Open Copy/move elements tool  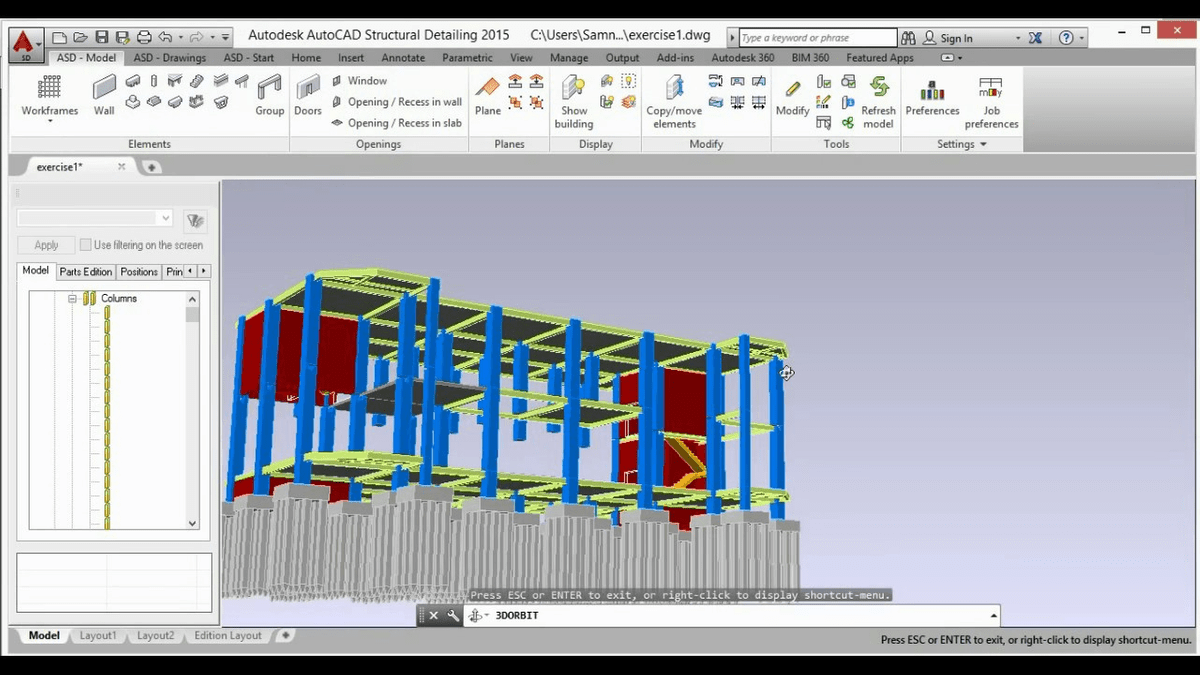(x=674, y=102)
